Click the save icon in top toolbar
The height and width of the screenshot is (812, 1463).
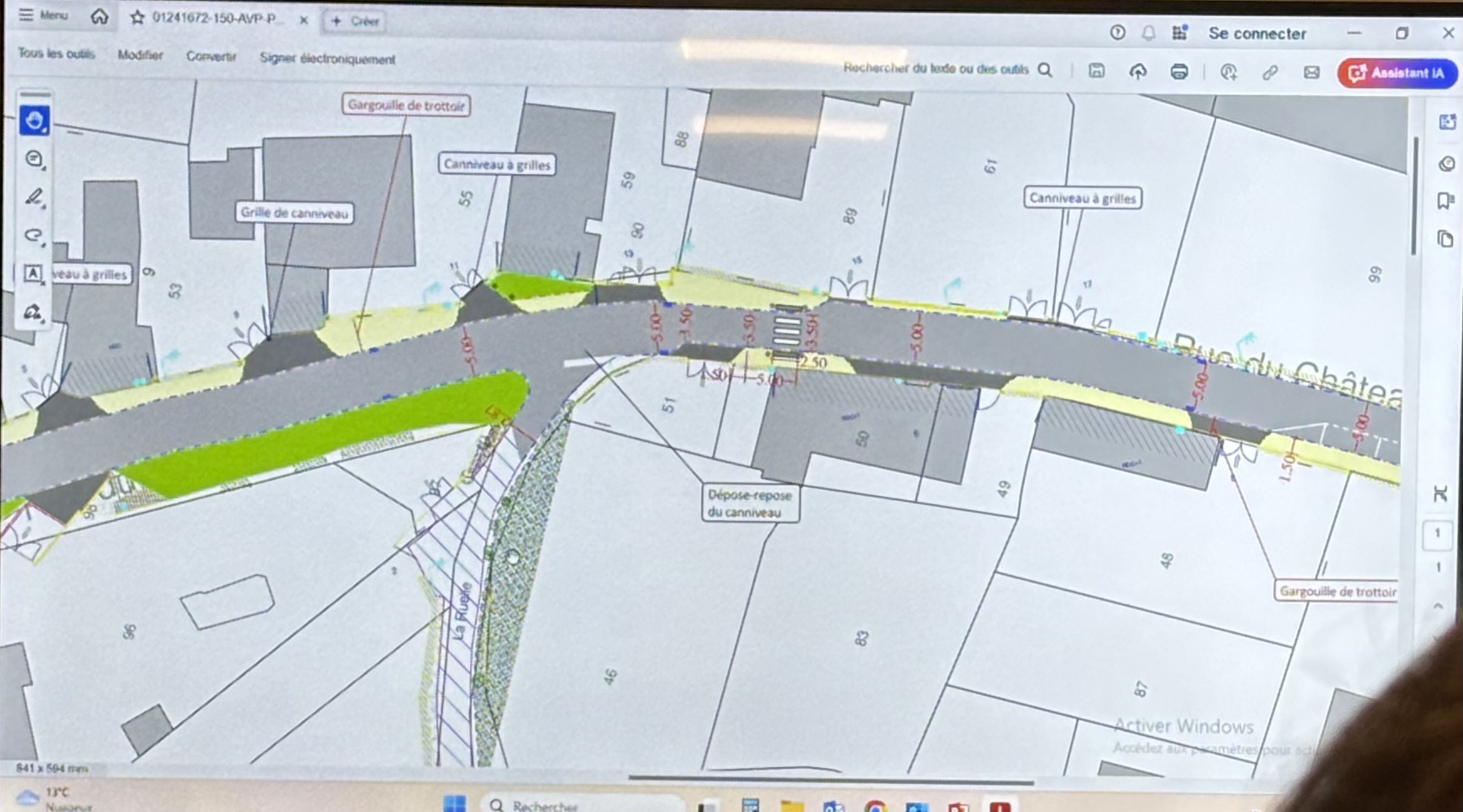coord(1096,71)
